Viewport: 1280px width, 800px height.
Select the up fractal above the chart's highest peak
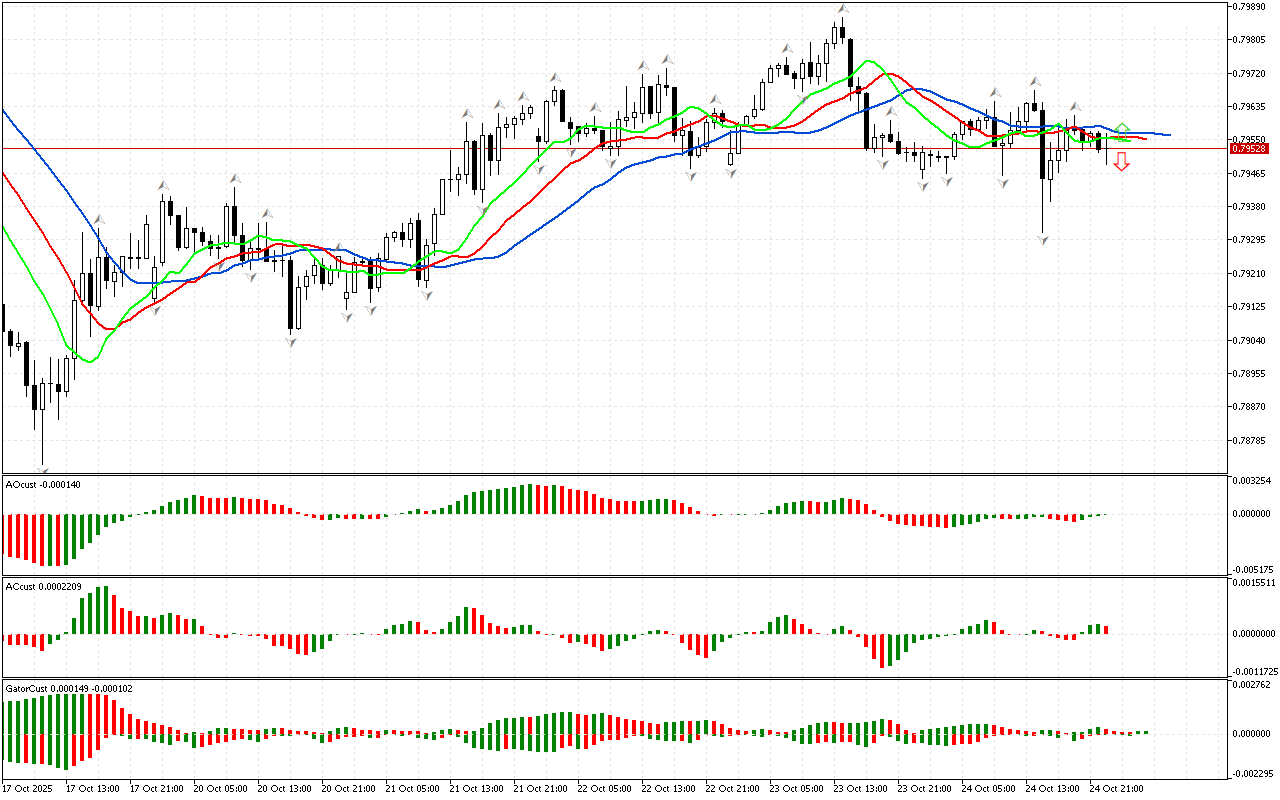(x=843, y=9)
